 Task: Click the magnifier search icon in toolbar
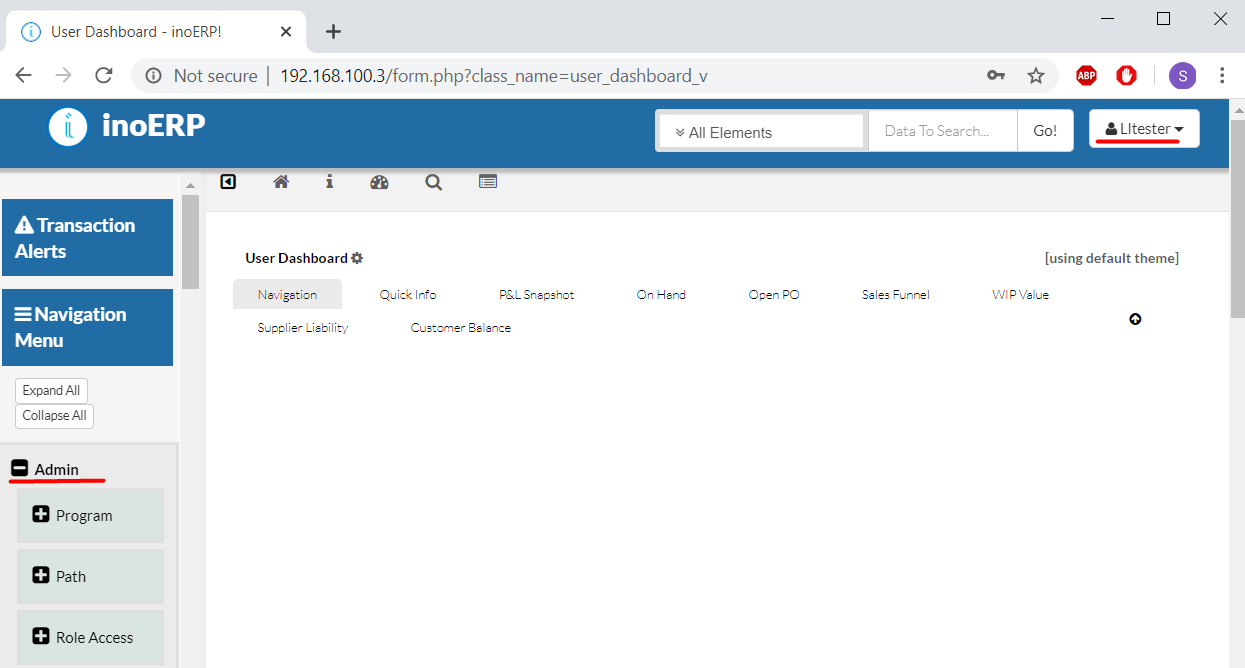pyautogui.click(x=433, y=182)
